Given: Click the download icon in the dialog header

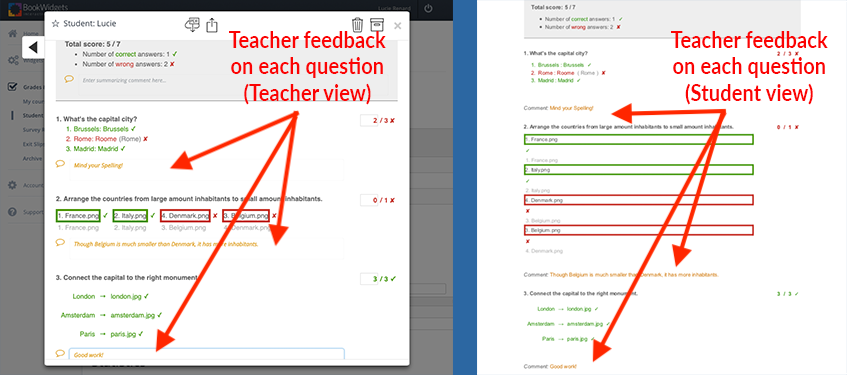Looking at the screenshot, I should tap(192, 24).
